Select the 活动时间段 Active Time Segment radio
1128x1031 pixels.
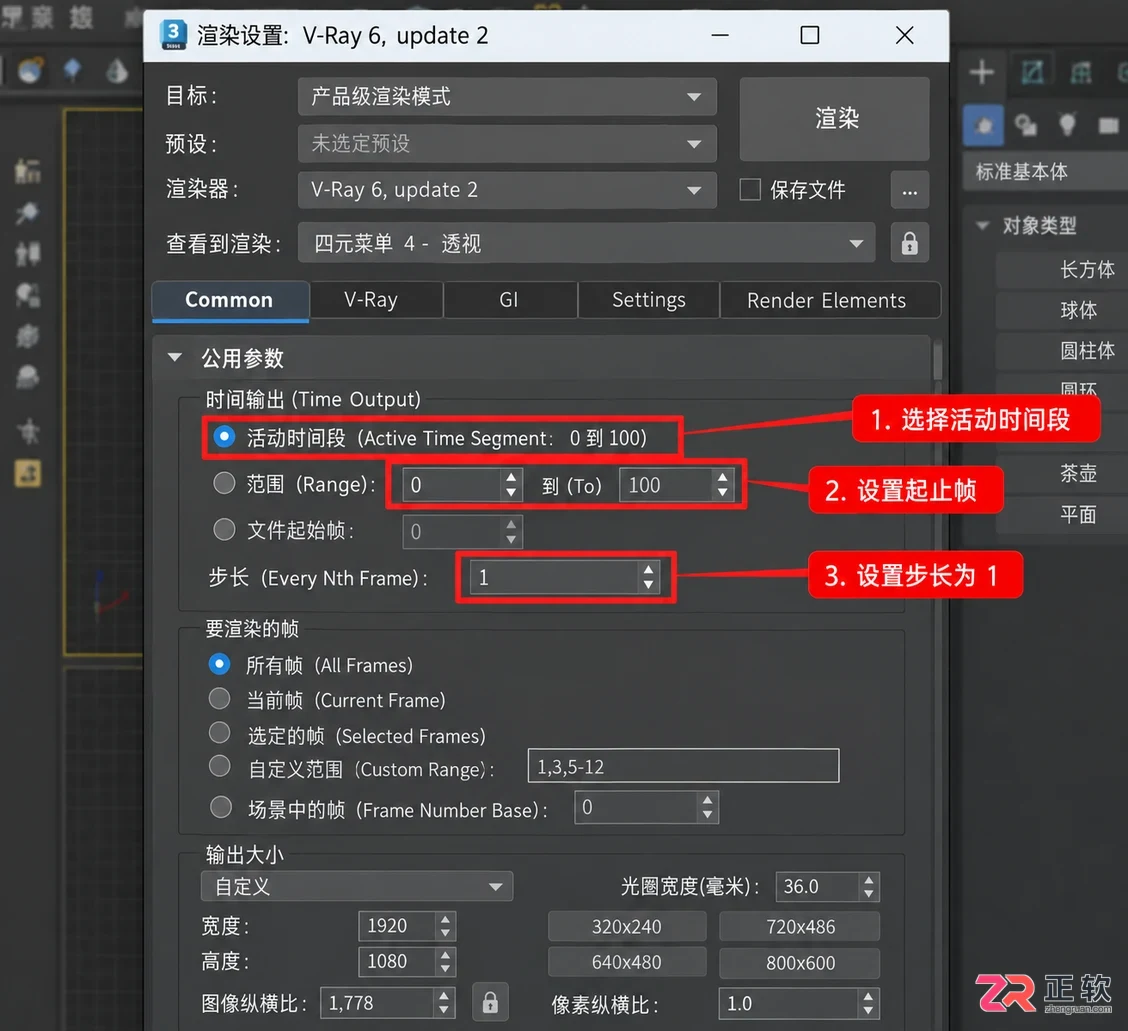point(224,437)
